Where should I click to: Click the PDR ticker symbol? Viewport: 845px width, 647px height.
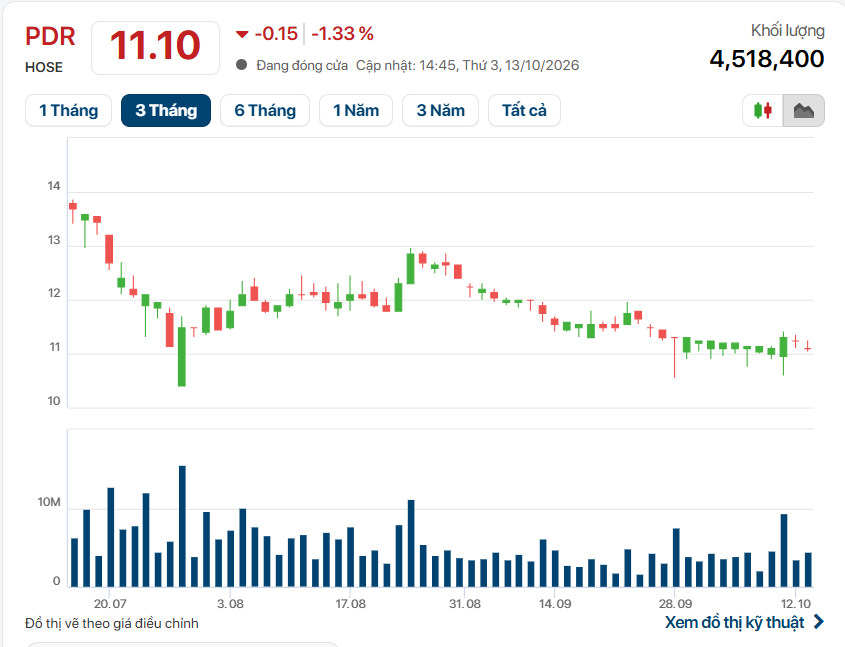click(50, 37)
